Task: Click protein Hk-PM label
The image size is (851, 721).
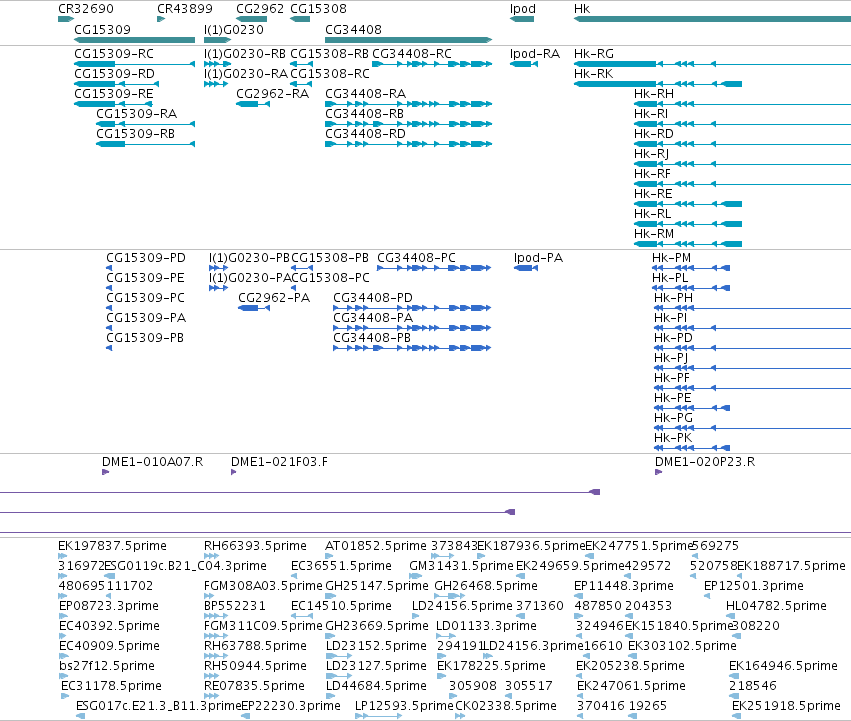Action: 671,258
